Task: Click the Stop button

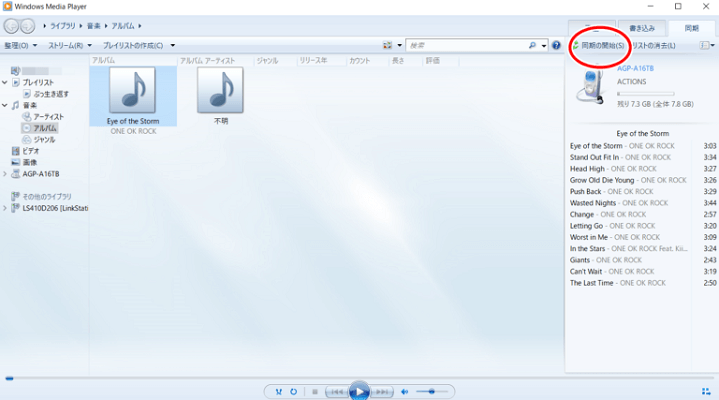Action: pyautogui.click(x=315, y=392)
